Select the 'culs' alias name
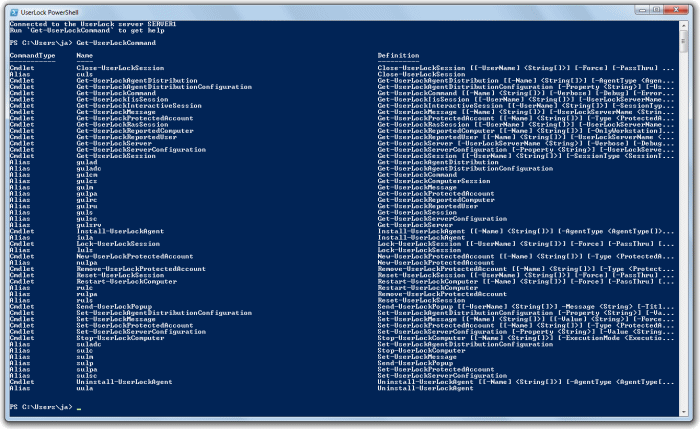 tap(84, 74)
